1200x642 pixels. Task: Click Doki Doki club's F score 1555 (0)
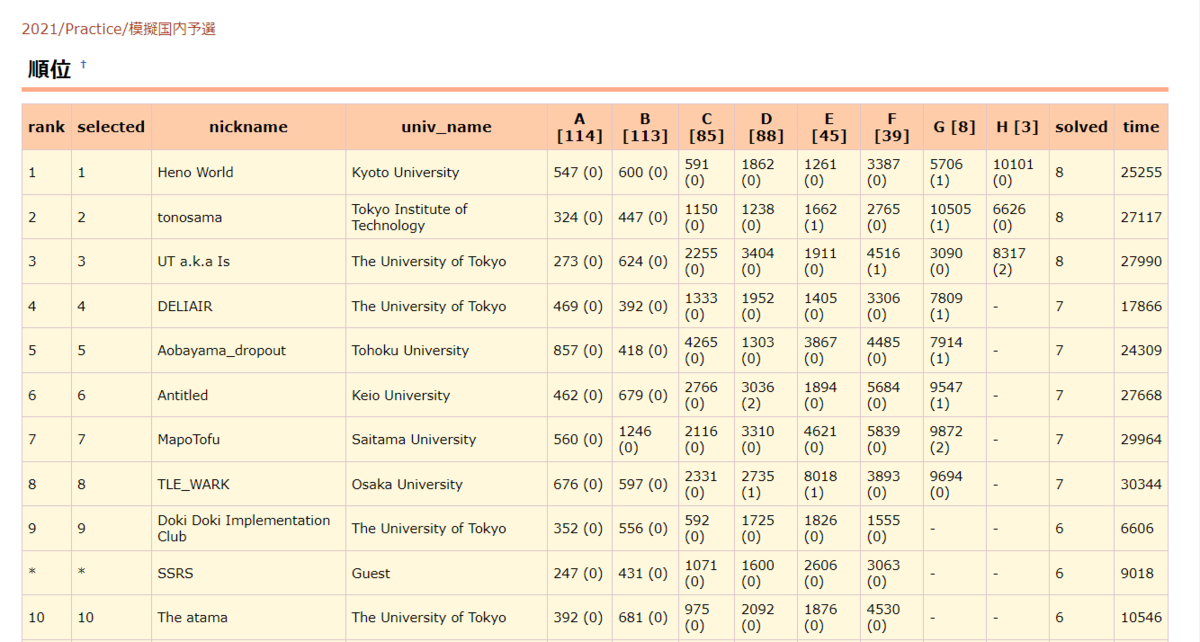tap(892, 528)
